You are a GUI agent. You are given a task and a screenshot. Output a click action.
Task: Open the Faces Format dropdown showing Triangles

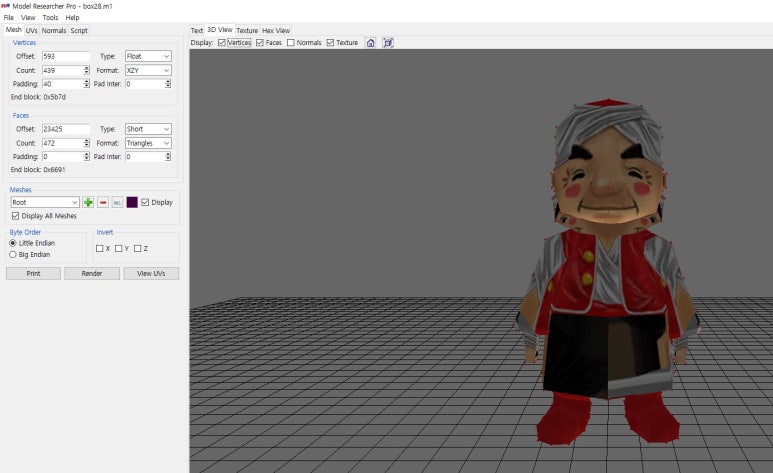[148, 143]
